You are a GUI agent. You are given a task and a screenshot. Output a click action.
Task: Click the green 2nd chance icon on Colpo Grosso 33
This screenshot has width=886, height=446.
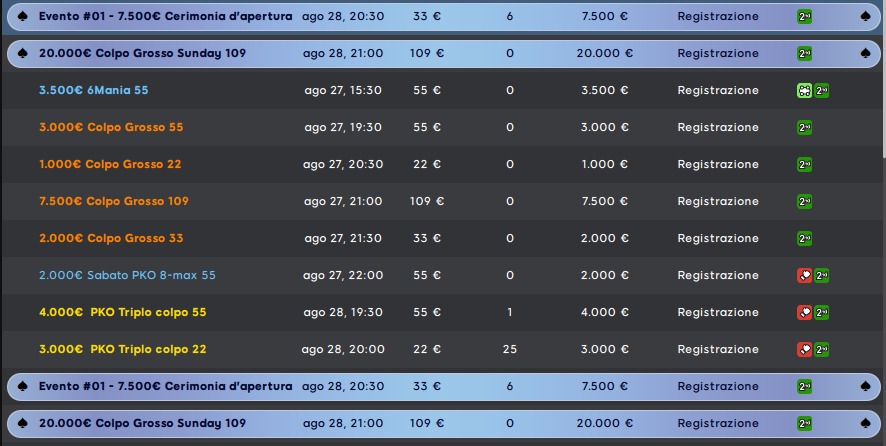coord(804,239)
